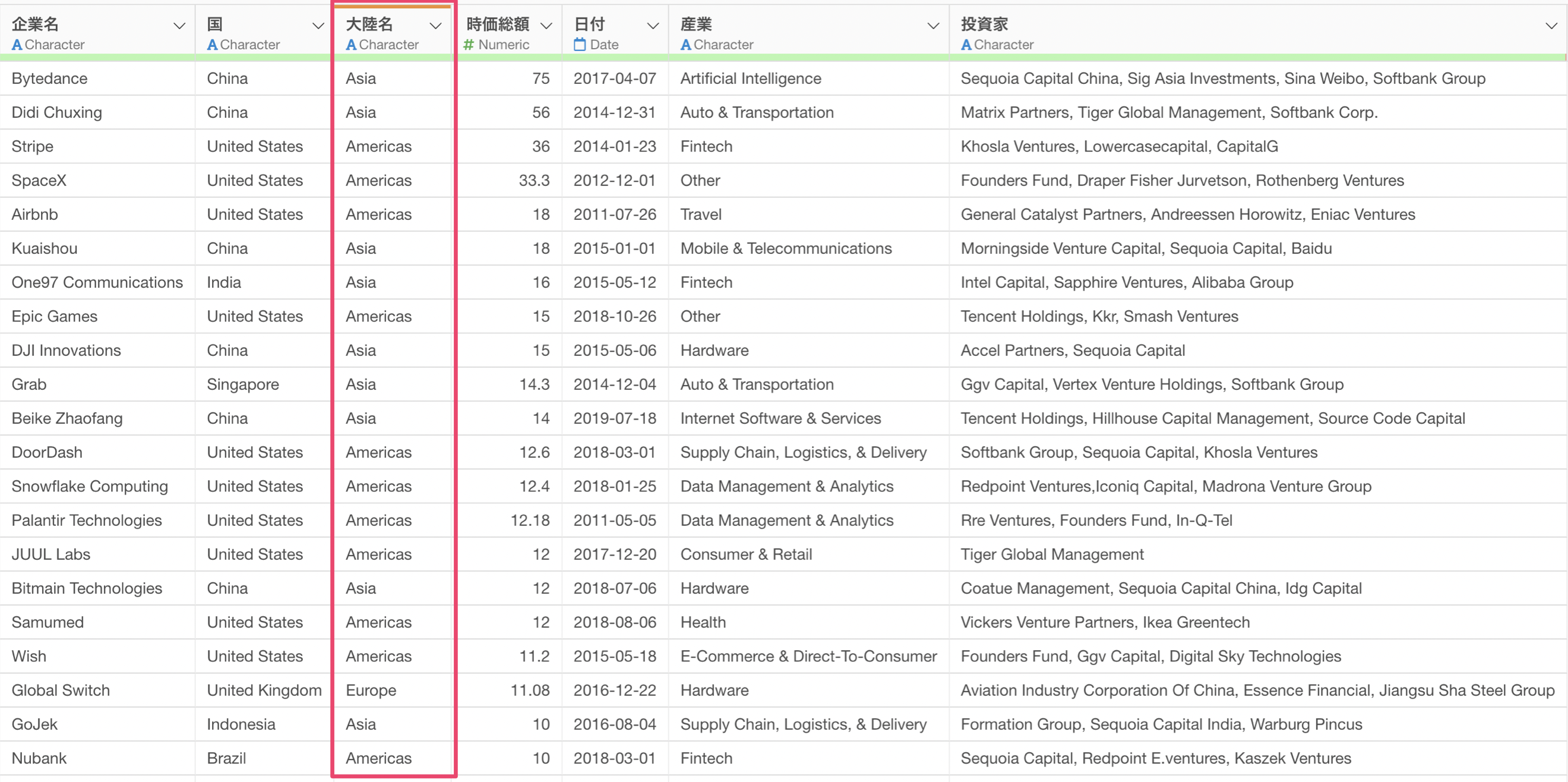
Task: Click the DJI Innovations company cell
Action: click(x=97, y=351)
